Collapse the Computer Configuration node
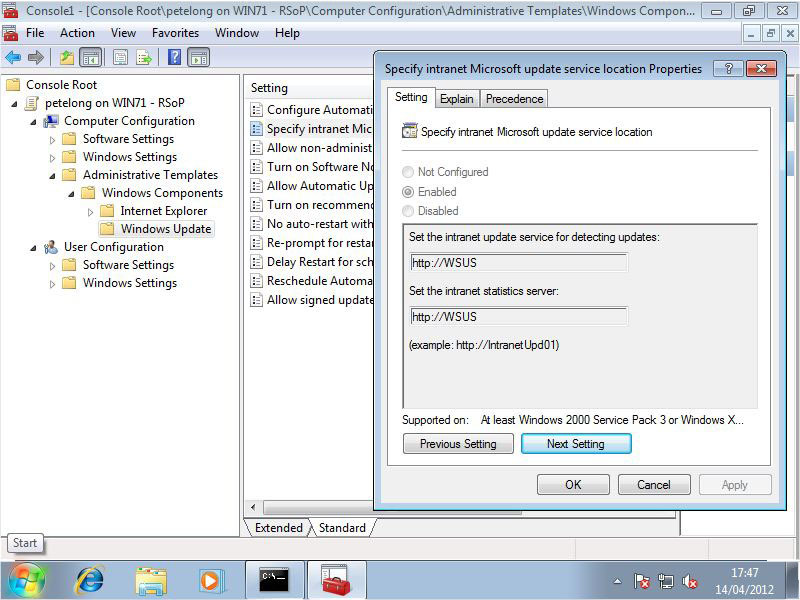The image size is (800, 600). coord(33,122)
